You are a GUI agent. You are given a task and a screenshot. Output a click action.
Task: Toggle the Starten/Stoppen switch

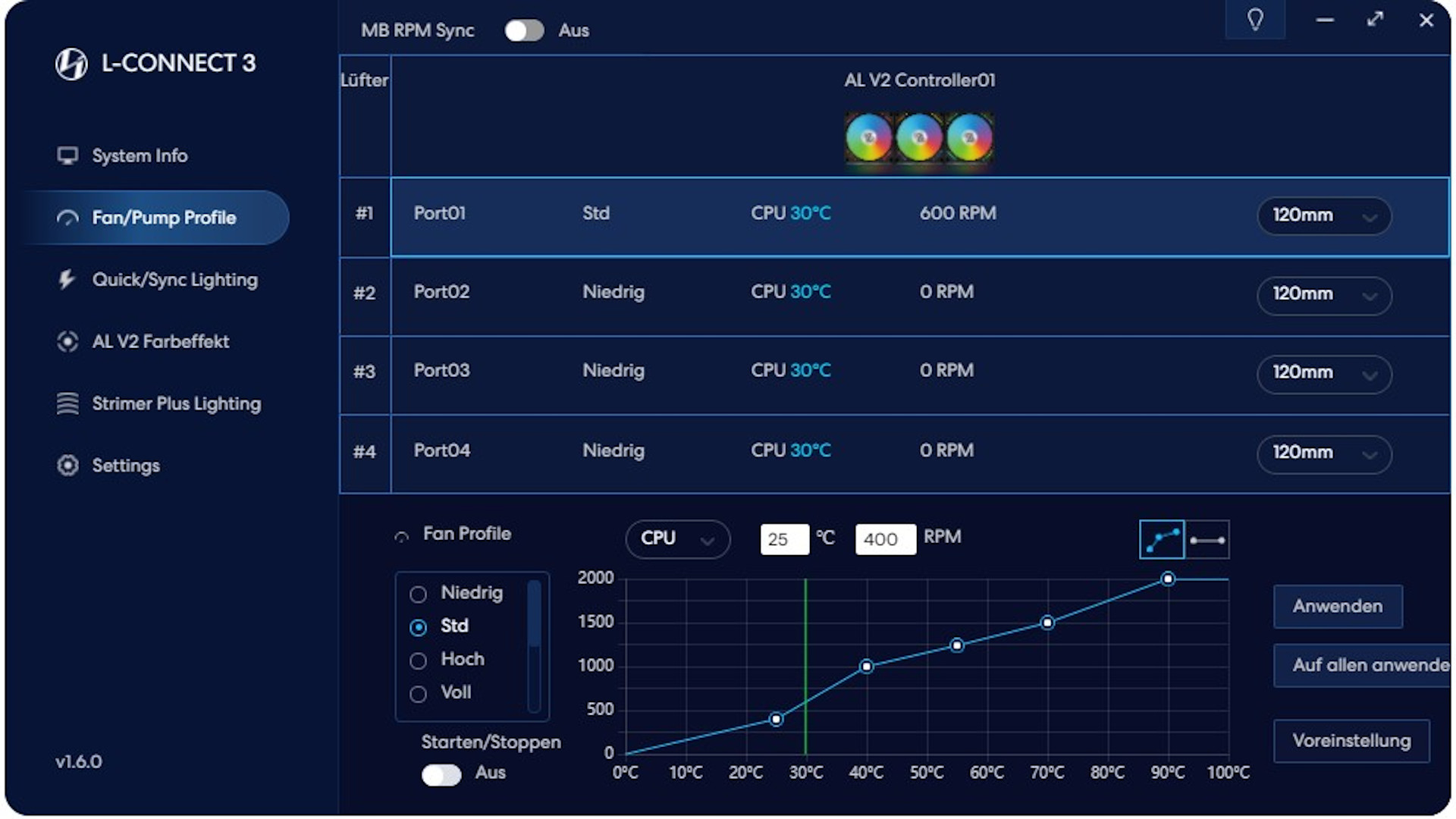tap(441, 774)
